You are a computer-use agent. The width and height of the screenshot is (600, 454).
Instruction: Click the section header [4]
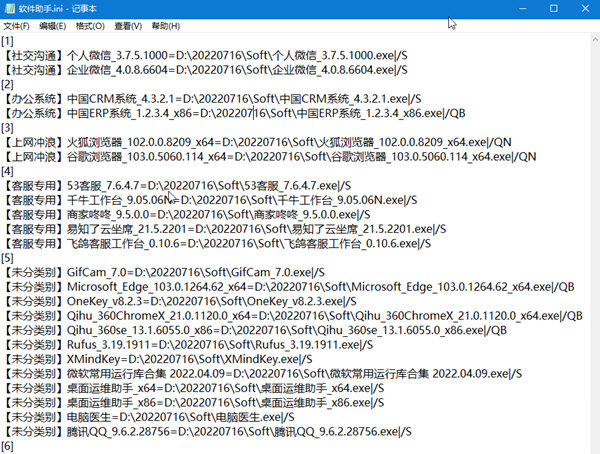click(x=7, y=171)
